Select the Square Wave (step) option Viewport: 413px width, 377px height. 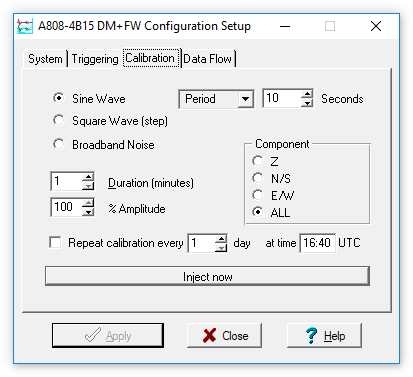click(x=110, y=121)
